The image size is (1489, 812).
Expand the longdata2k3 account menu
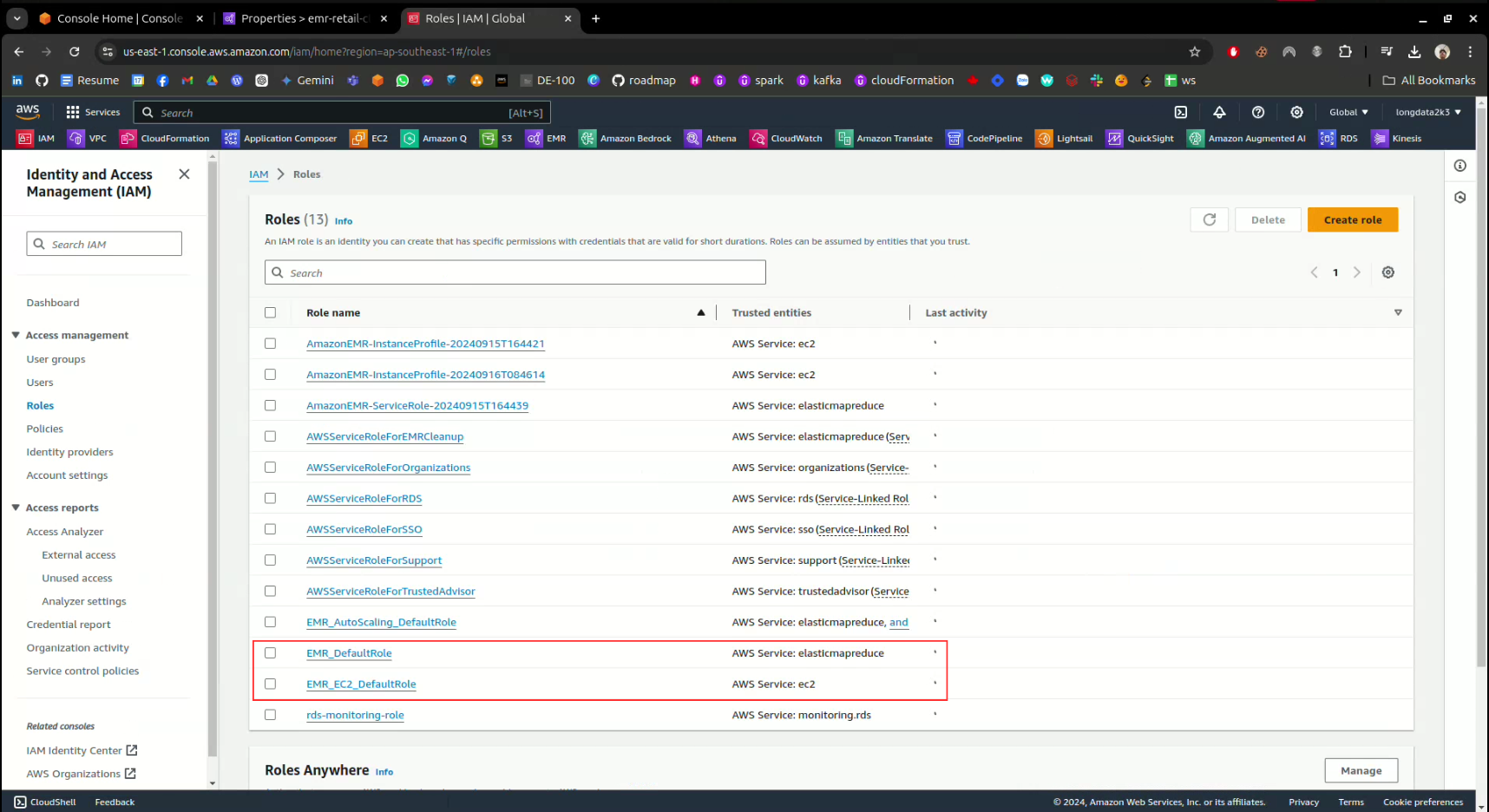click(x=1427, y=112)
